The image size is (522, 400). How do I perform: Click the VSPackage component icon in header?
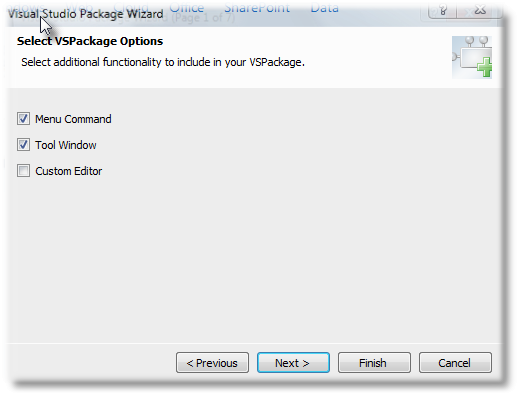[472, 57]
